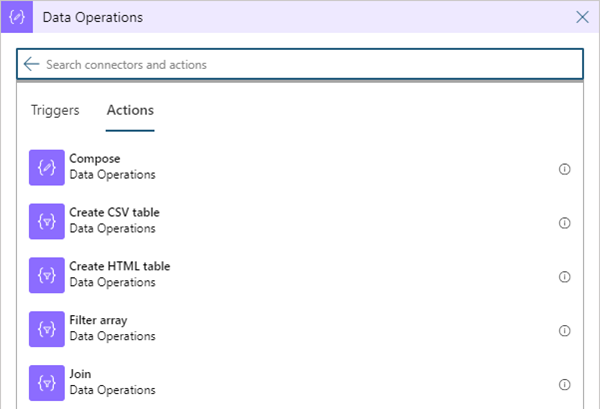Click the Join action icon
Screen dimensions: 600x409
(x=46, y=384)
